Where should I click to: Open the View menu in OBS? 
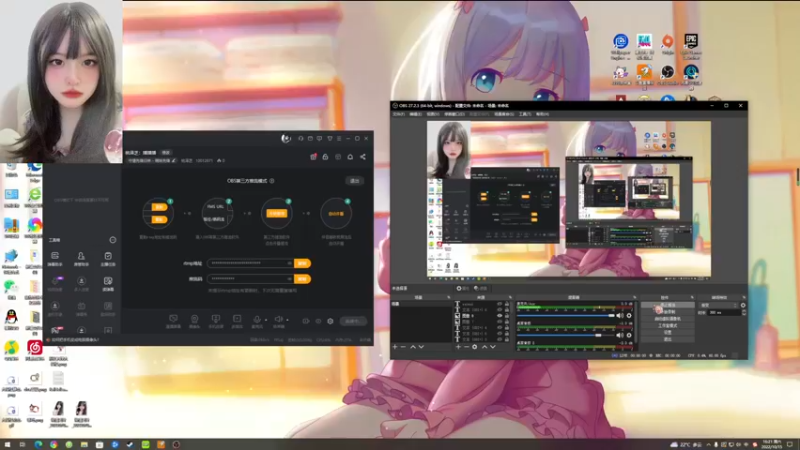[x=433, y=114]
